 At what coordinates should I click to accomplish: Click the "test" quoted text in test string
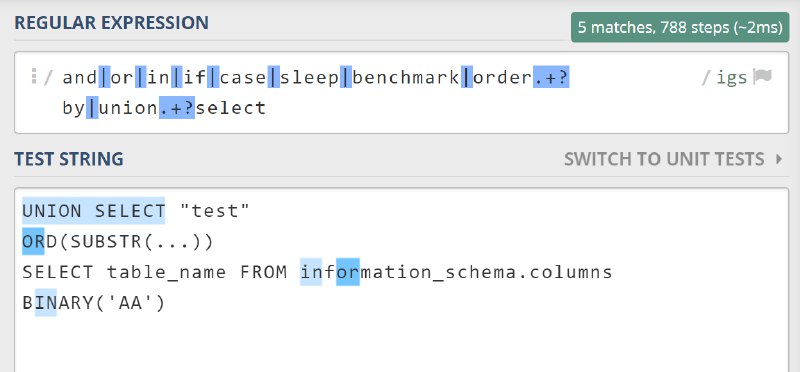click(214, 211)
